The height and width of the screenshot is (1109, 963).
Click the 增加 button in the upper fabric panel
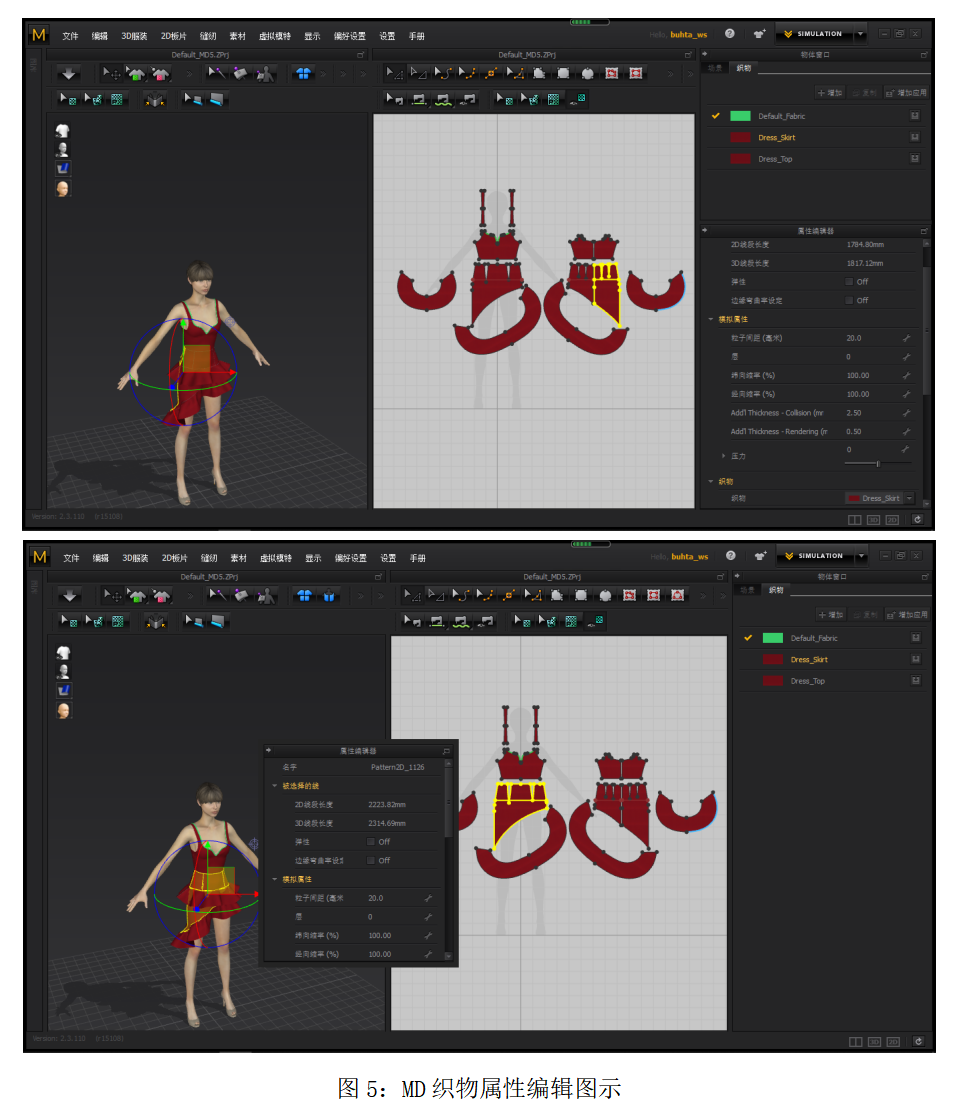coord(830,92)
